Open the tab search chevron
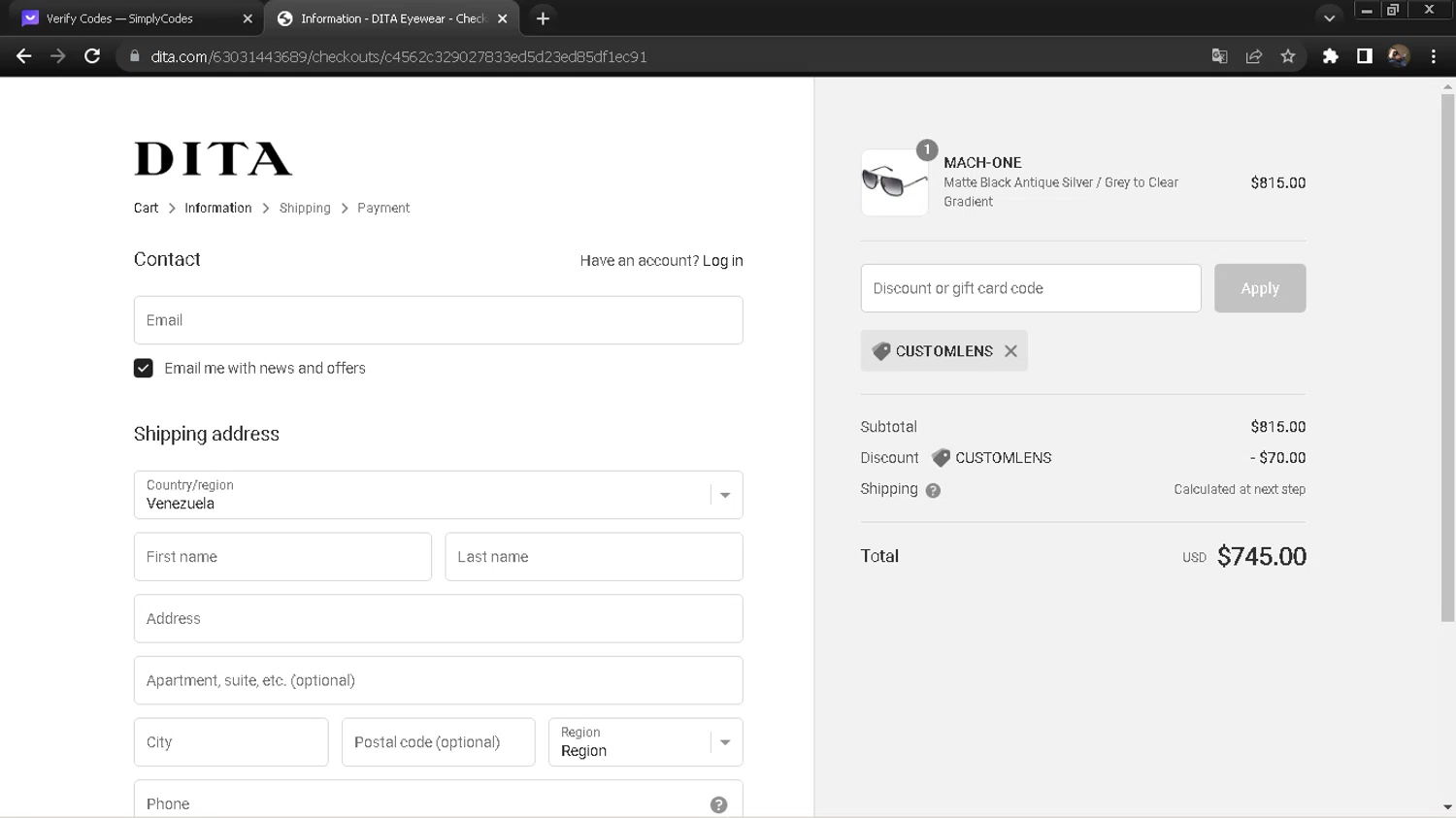The width and height of the screenshot is (1456, 818). pyautogui.click(x=1330, y=18)
